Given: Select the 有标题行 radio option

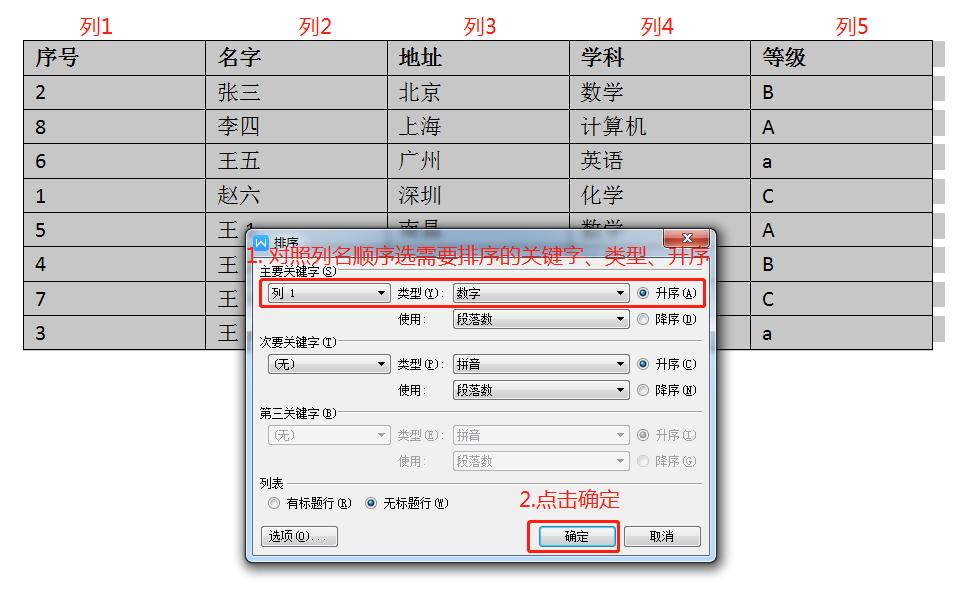Looking at the screenshot, I should pos(273,504).
